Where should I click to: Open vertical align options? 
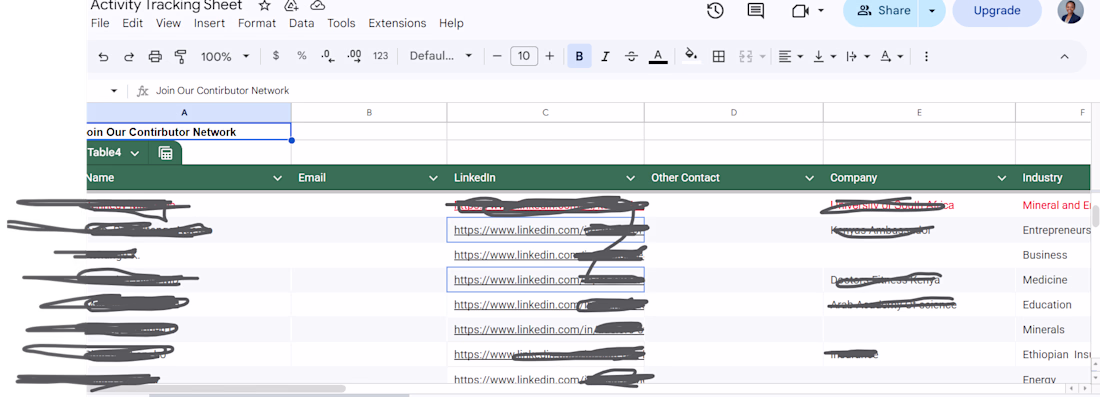pos(824,56)
